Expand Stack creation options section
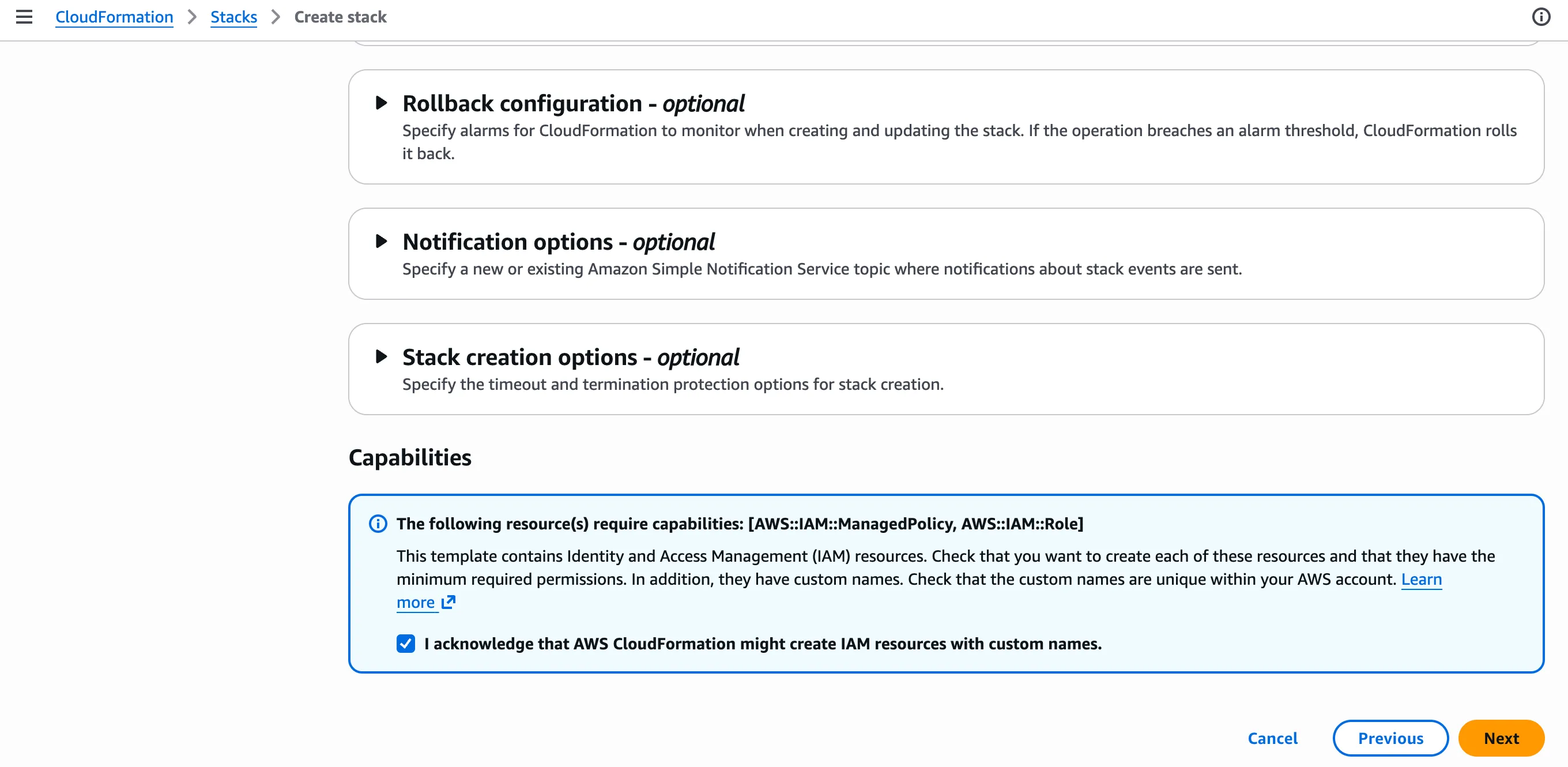 382,357
